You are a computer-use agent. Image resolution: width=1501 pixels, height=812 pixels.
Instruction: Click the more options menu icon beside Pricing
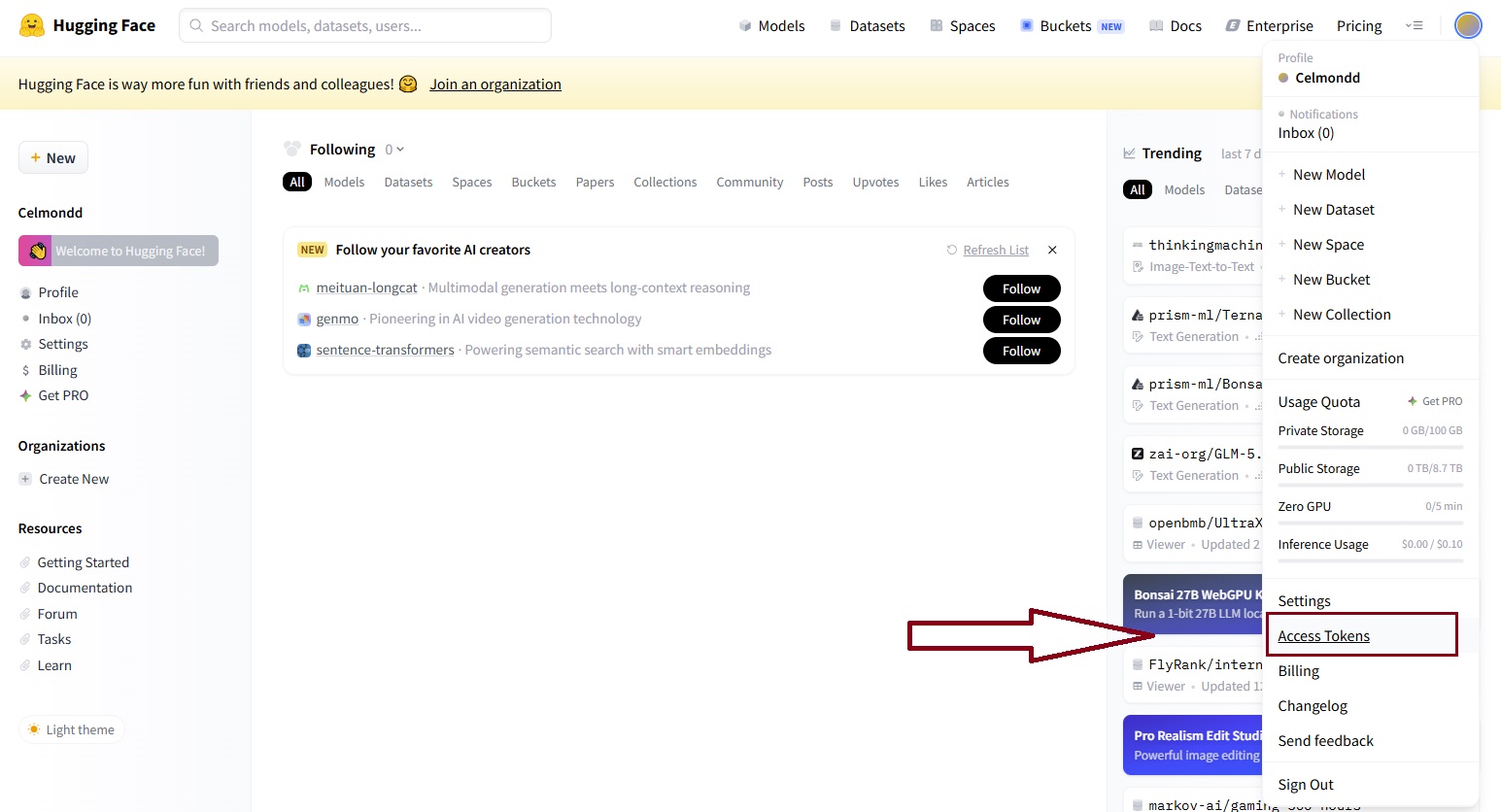tap(1415, 26)
